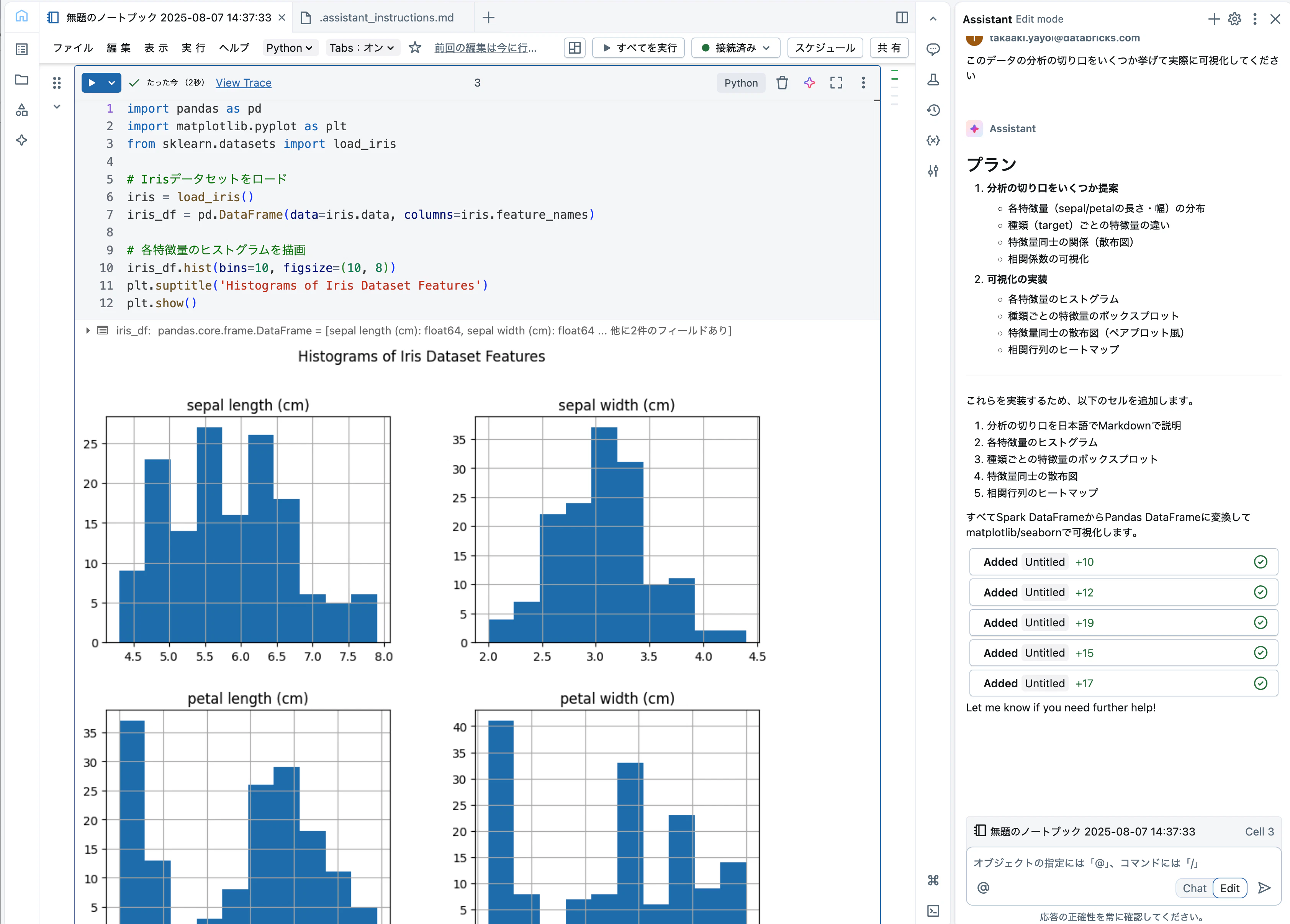This screenshot has height=924, width=1290.
Task: Toggle side-by-side panel layout icon
Action: [x=902, y=18]
